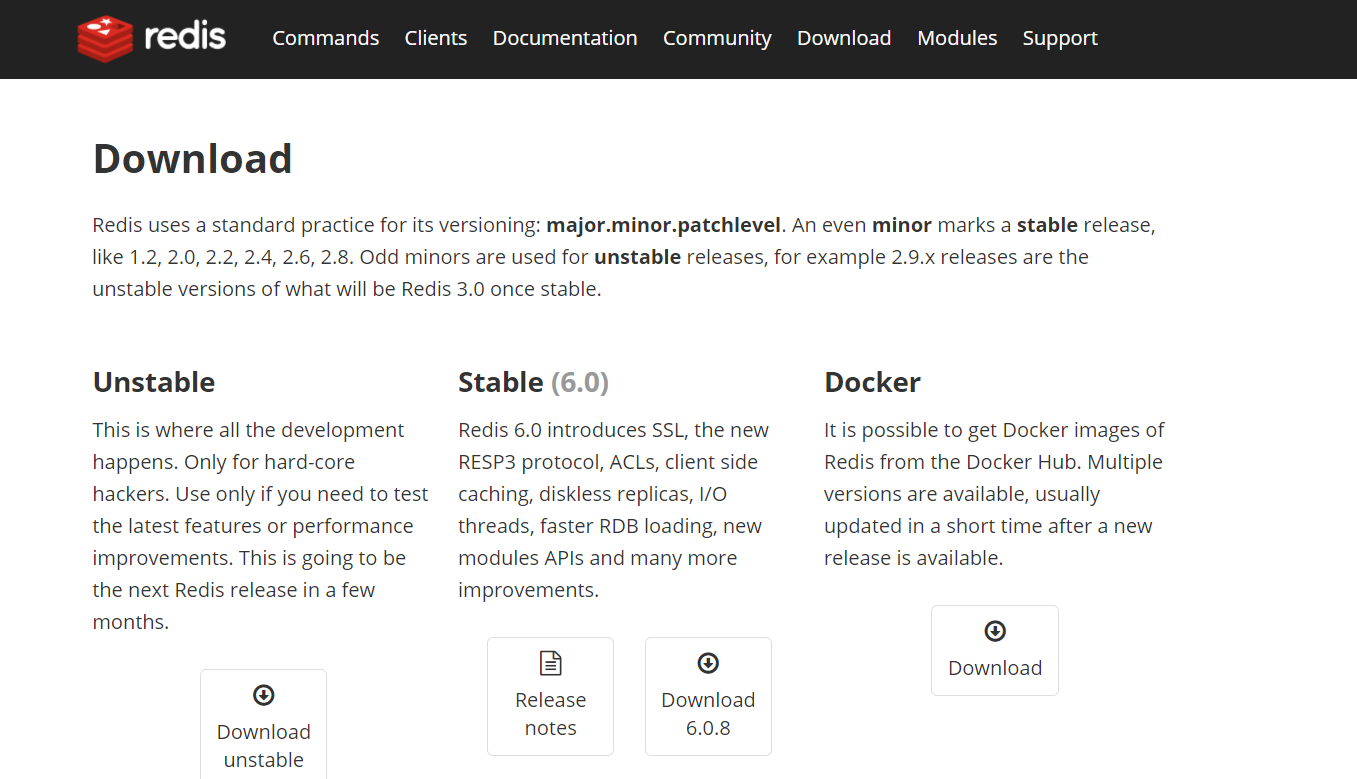Open the Modules nav item
The image size is (1357, 779).
click(x=957, y=38)
